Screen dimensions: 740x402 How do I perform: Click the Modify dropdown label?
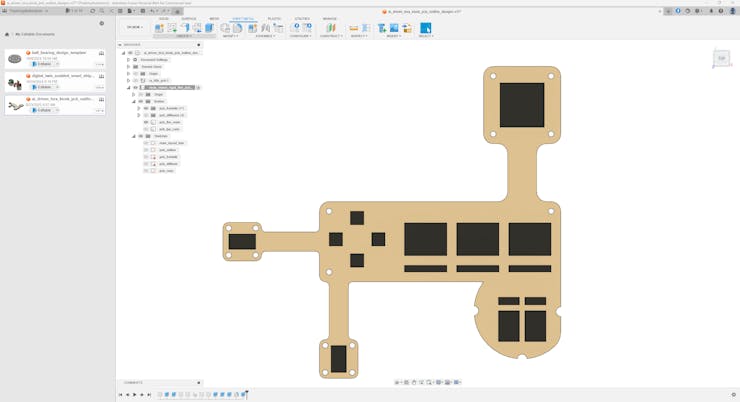point(230,36)
